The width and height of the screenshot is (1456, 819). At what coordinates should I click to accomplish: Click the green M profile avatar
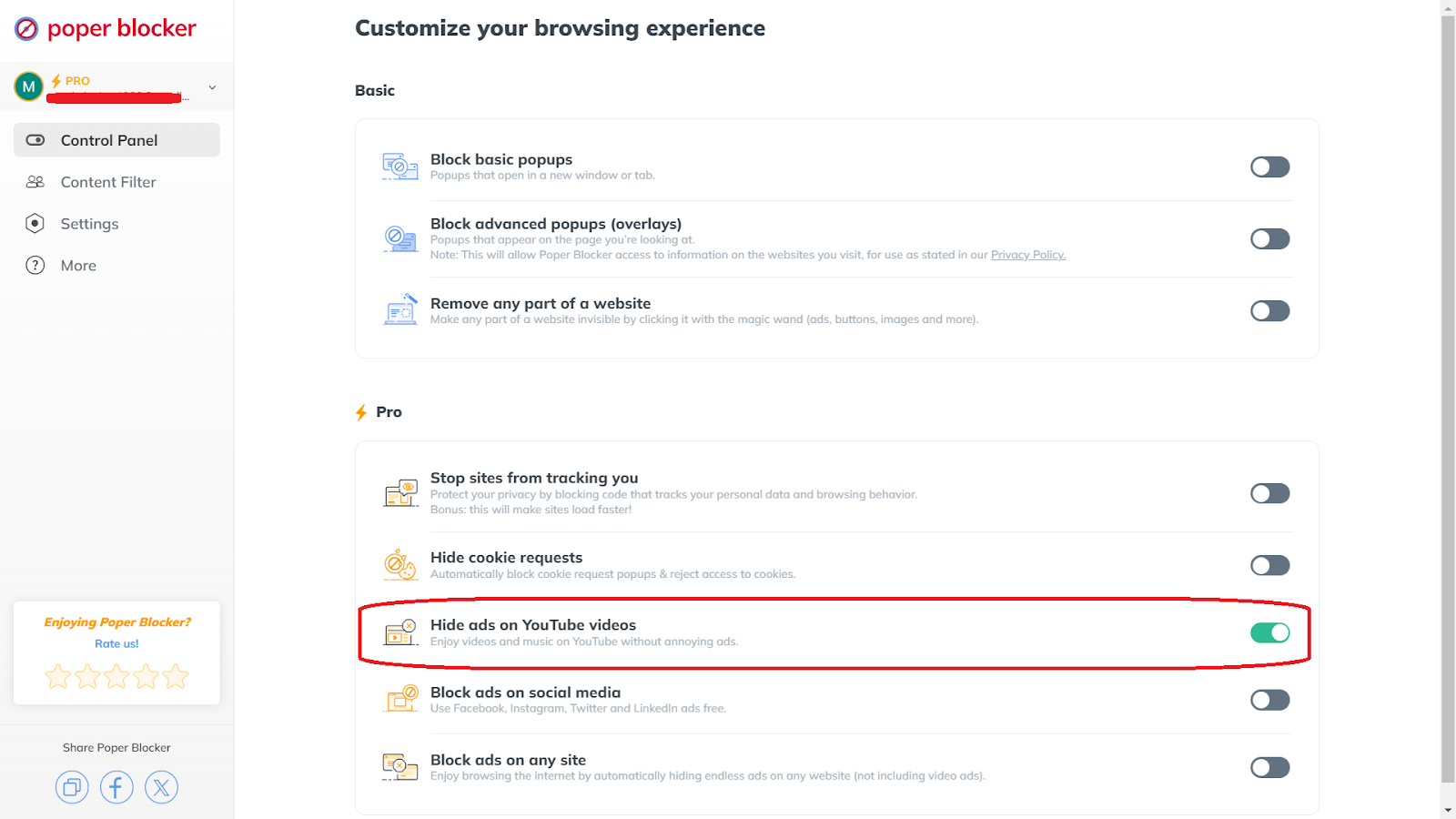click(28, 86)
